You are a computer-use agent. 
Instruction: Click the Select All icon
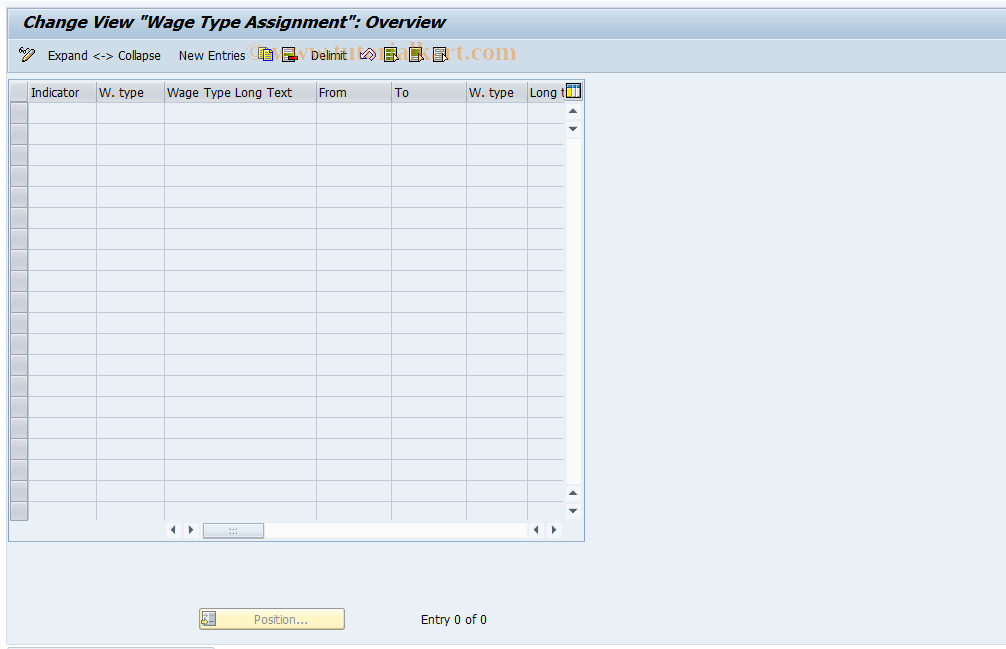coord(391,55)
